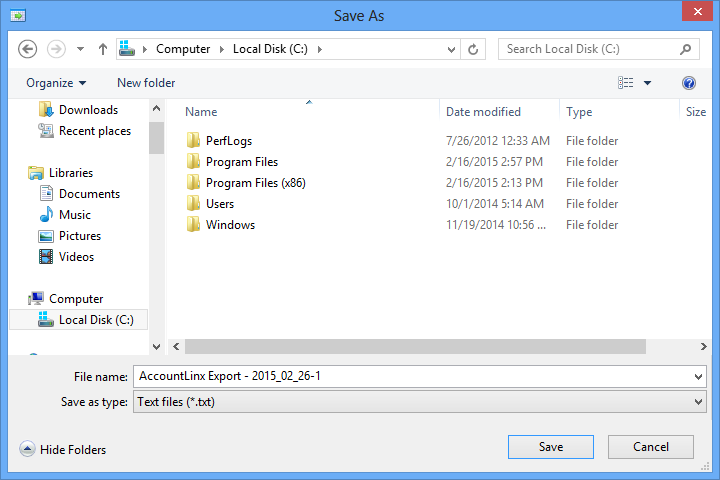
Task: Go back using the Back arrow
Action: pyautogui.click(x=28, y=49)
